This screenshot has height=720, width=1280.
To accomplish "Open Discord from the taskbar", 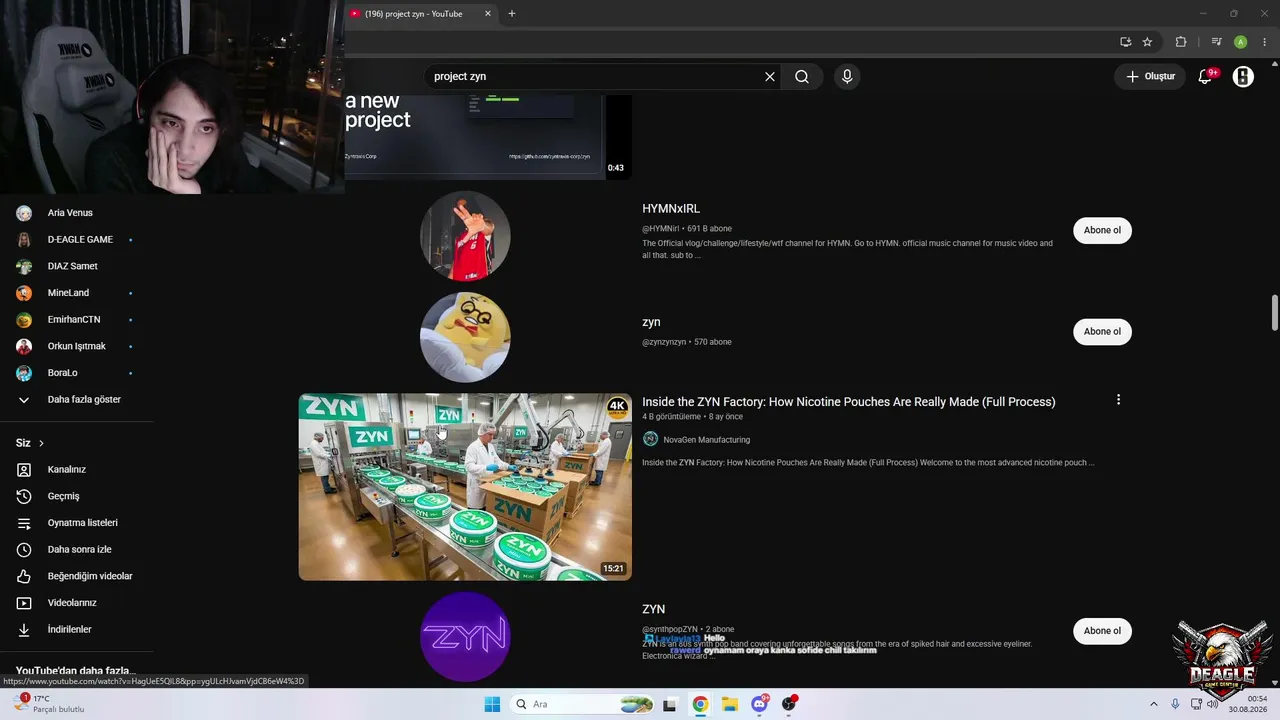I will [x=760, y=704].
